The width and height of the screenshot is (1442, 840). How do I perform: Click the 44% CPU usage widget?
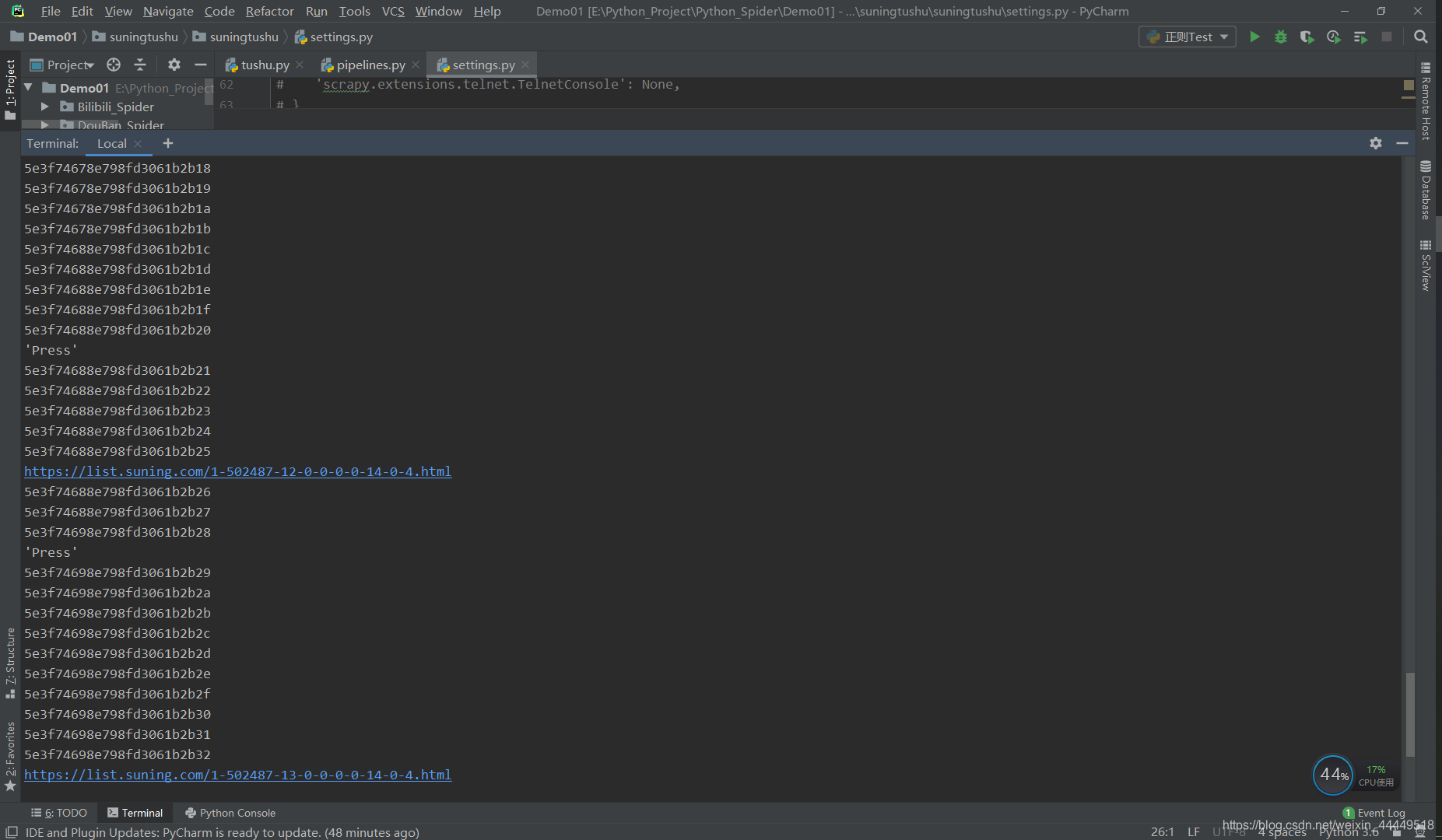pyautogui.click(x=1333, y=775)
